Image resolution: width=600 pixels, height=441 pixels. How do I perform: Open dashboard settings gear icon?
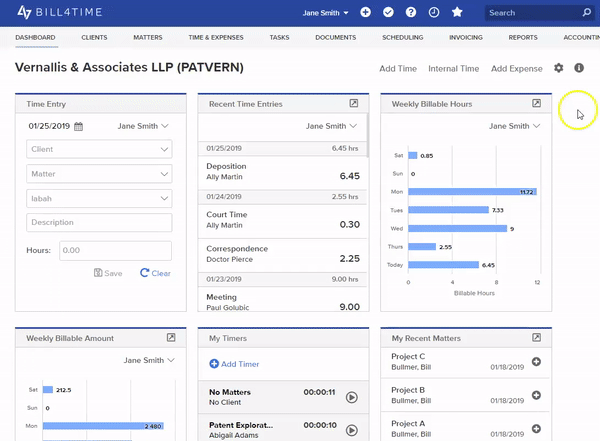pyautogui.click(x=559, y=68)
